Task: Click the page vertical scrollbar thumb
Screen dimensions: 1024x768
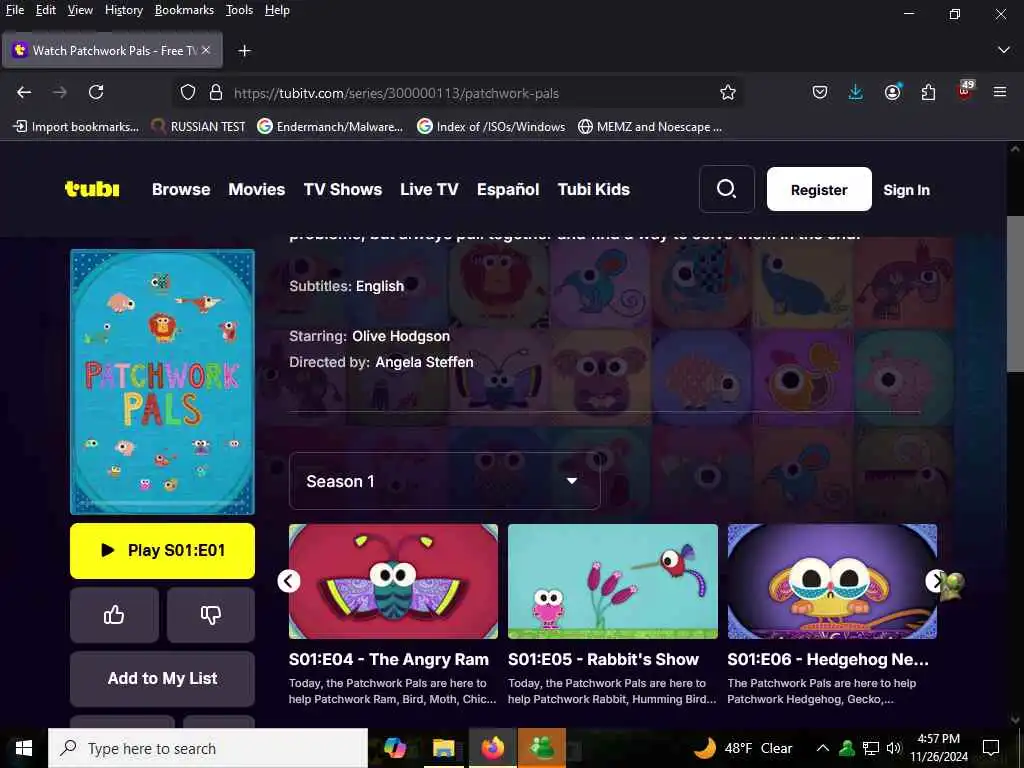Action: pyautogui.click(x=1016, y=294)
